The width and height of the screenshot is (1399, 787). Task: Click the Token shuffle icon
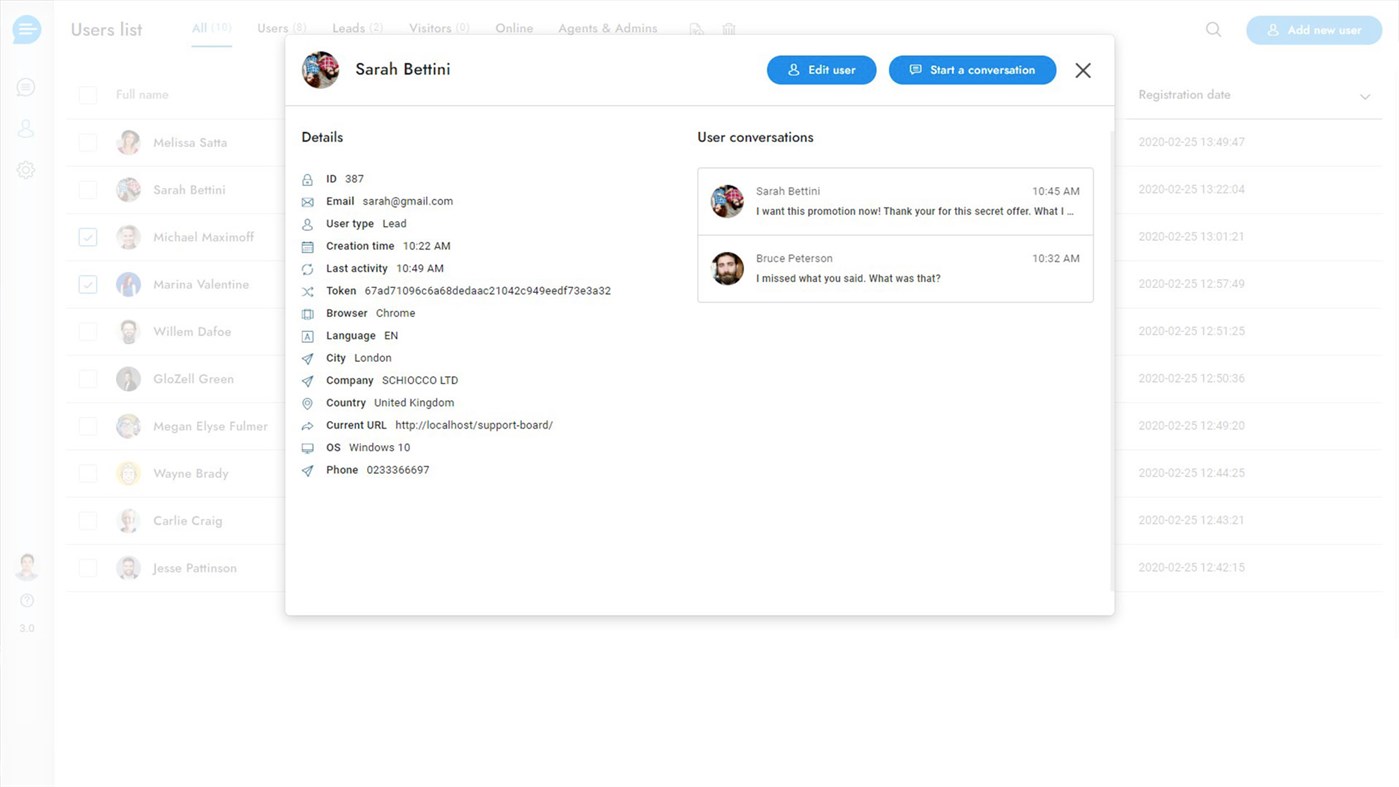(307, 292)
